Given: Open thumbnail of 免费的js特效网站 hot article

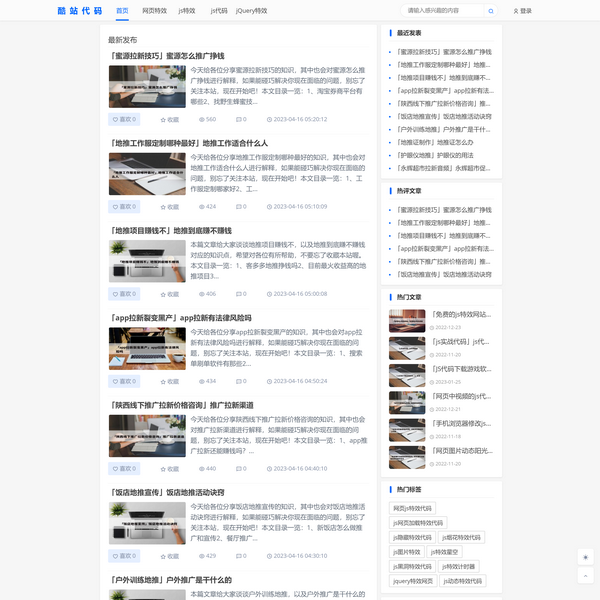Looking at the screenshot, I should [x=407, y=320].
